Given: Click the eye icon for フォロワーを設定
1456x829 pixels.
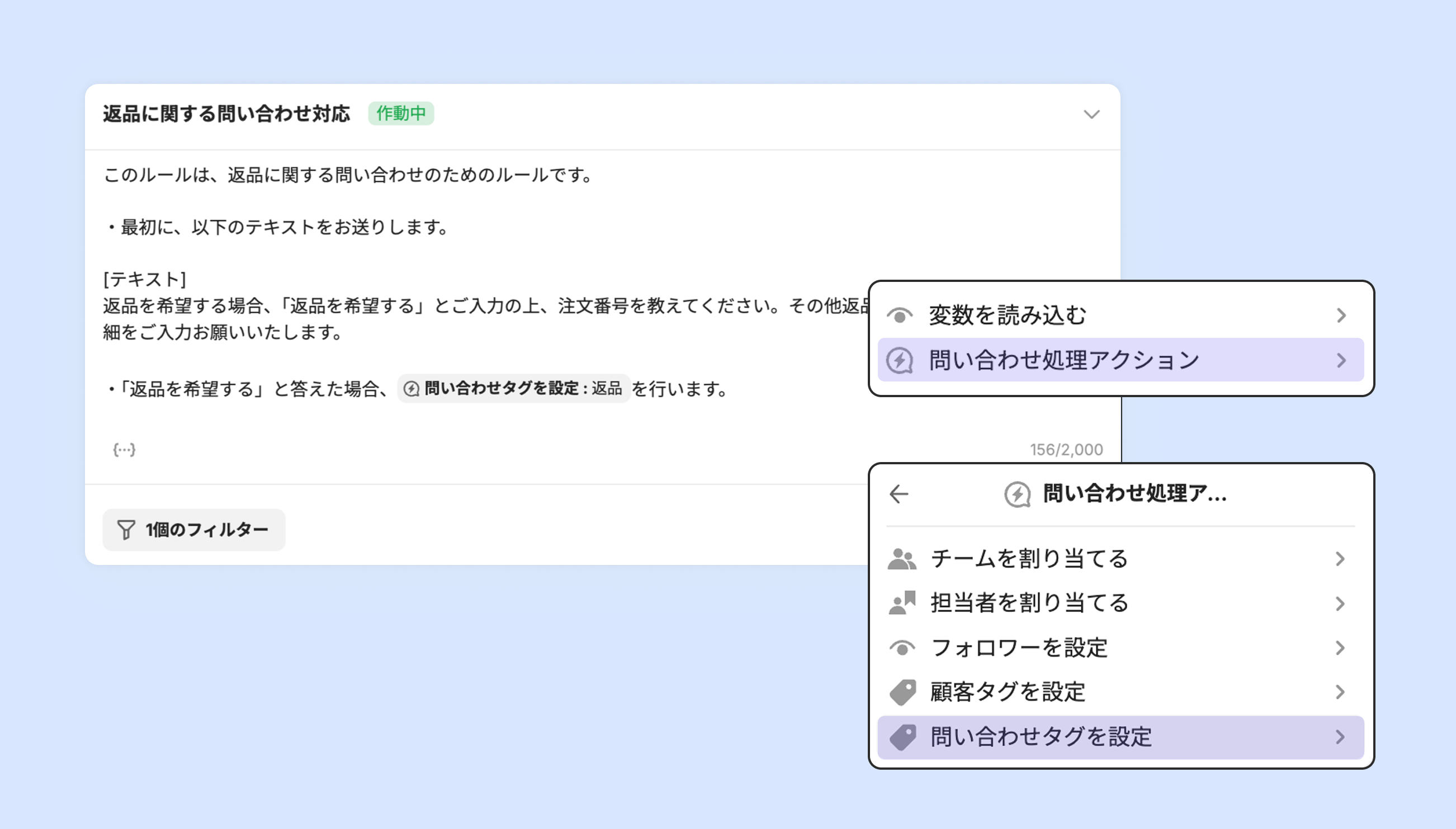Looking at the screenshot, I should point(902,648).
